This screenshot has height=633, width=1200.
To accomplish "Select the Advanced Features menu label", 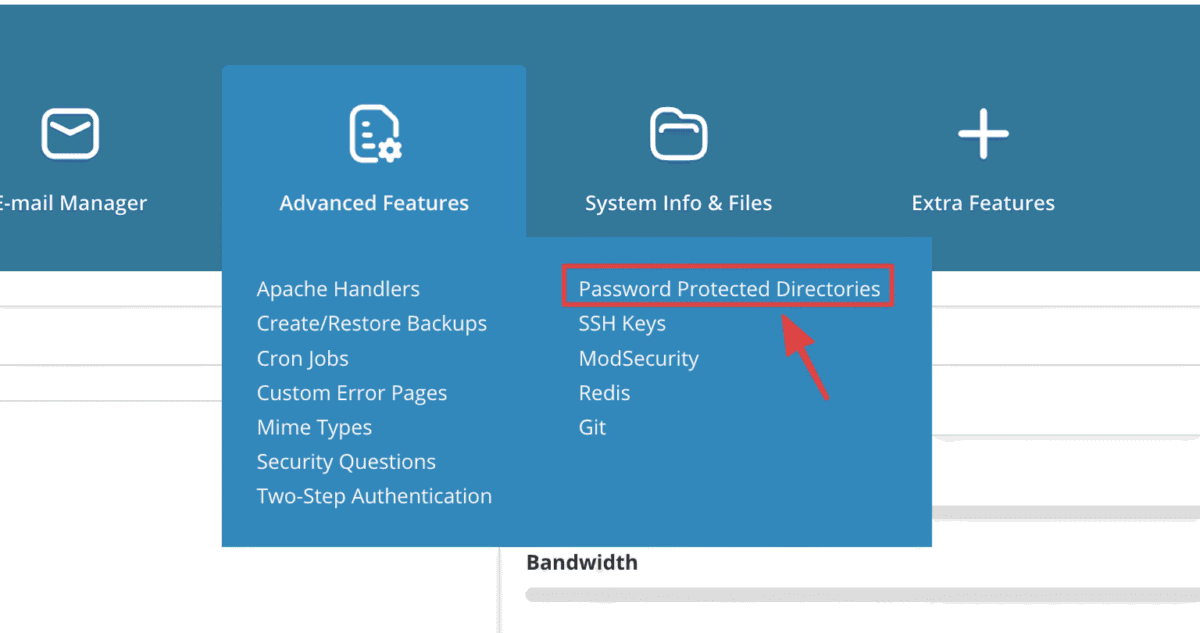I will click(x=374, y=203).
